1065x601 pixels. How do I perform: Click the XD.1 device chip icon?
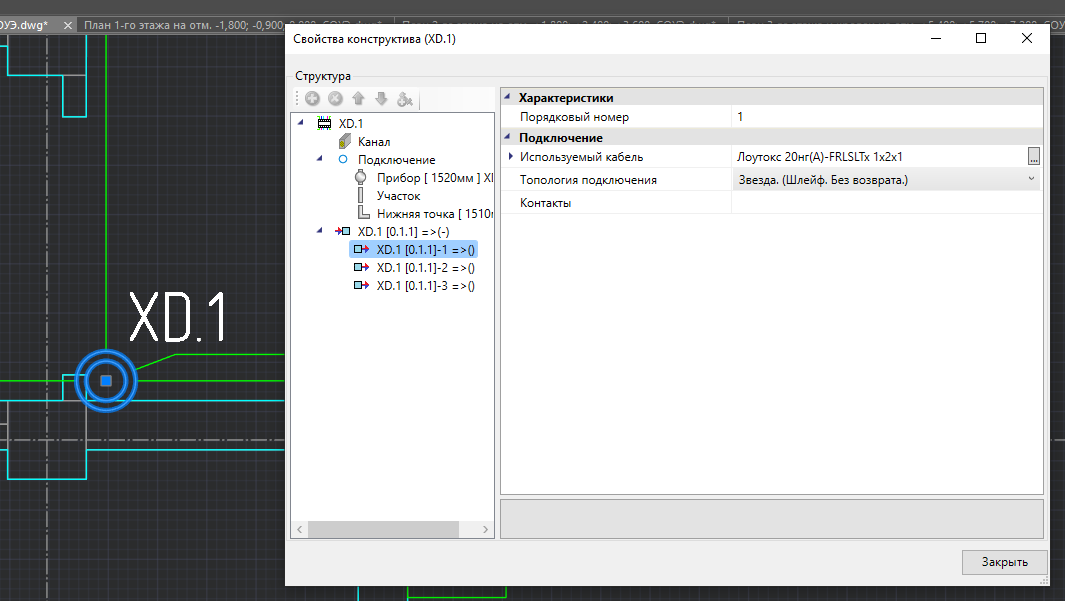click(323, 123)
